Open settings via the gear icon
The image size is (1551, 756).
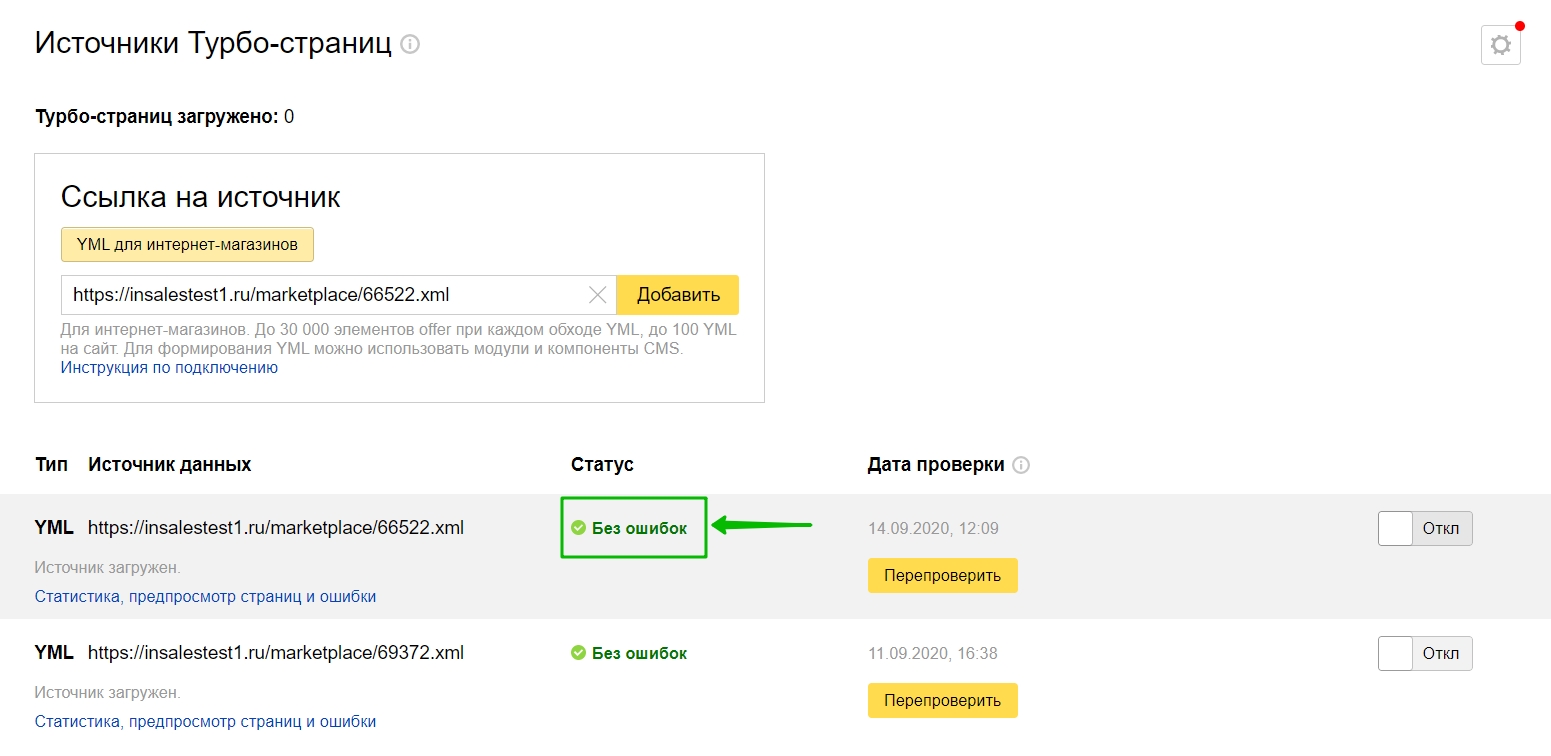coord(1500,45)
